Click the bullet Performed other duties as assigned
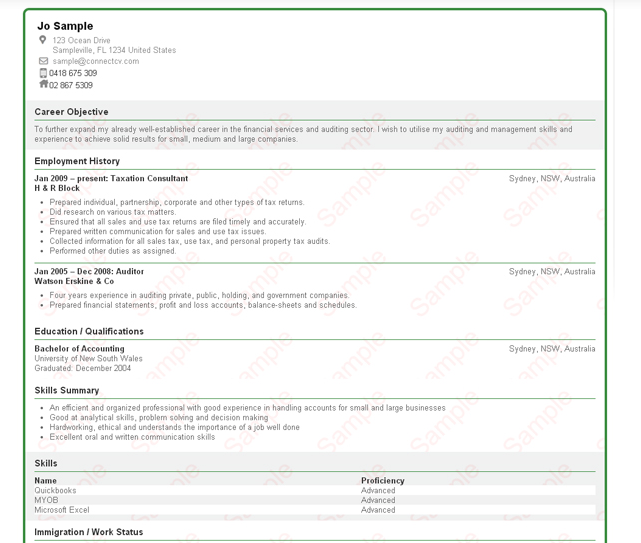641x543 pixels. 113,251
